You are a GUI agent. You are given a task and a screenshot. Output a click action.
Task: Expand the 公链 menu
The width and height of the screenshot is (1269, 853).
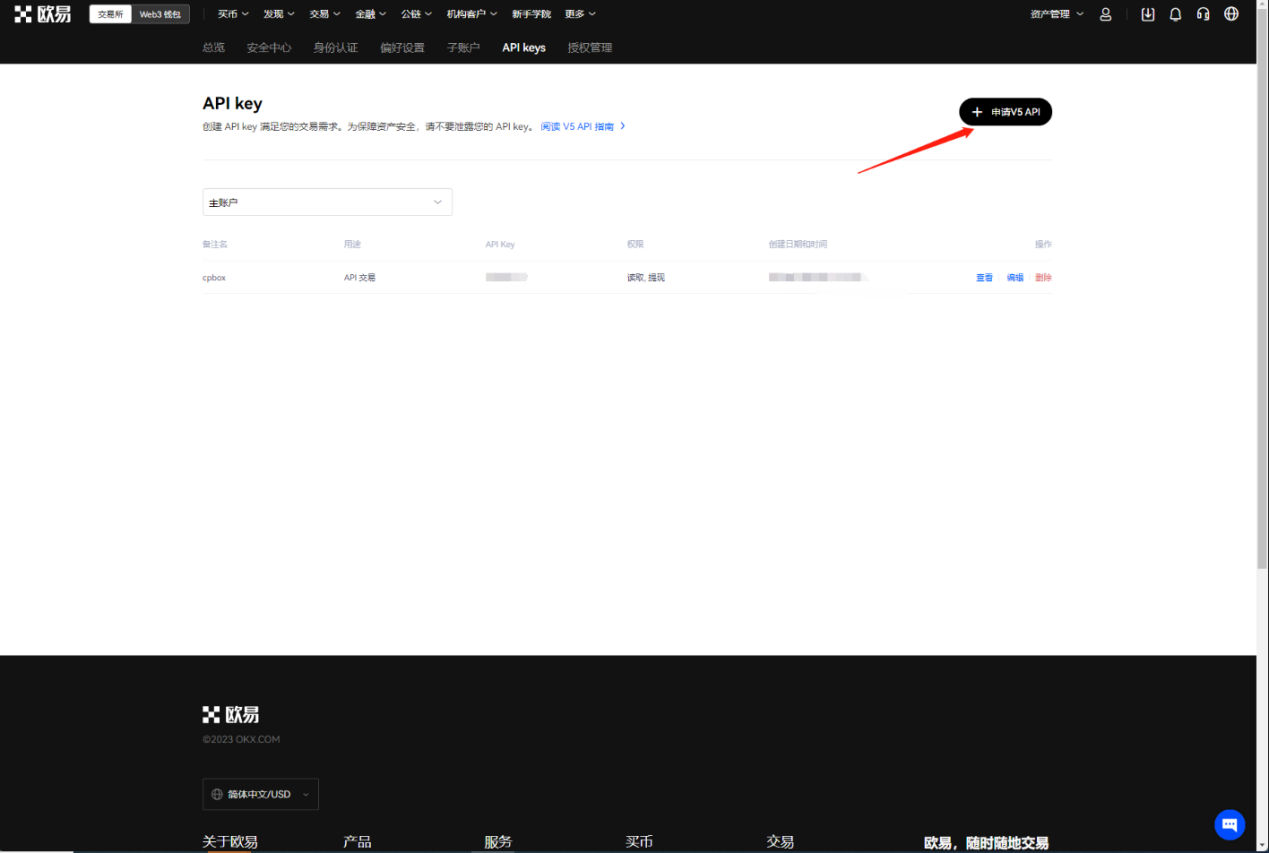[417, 14]
